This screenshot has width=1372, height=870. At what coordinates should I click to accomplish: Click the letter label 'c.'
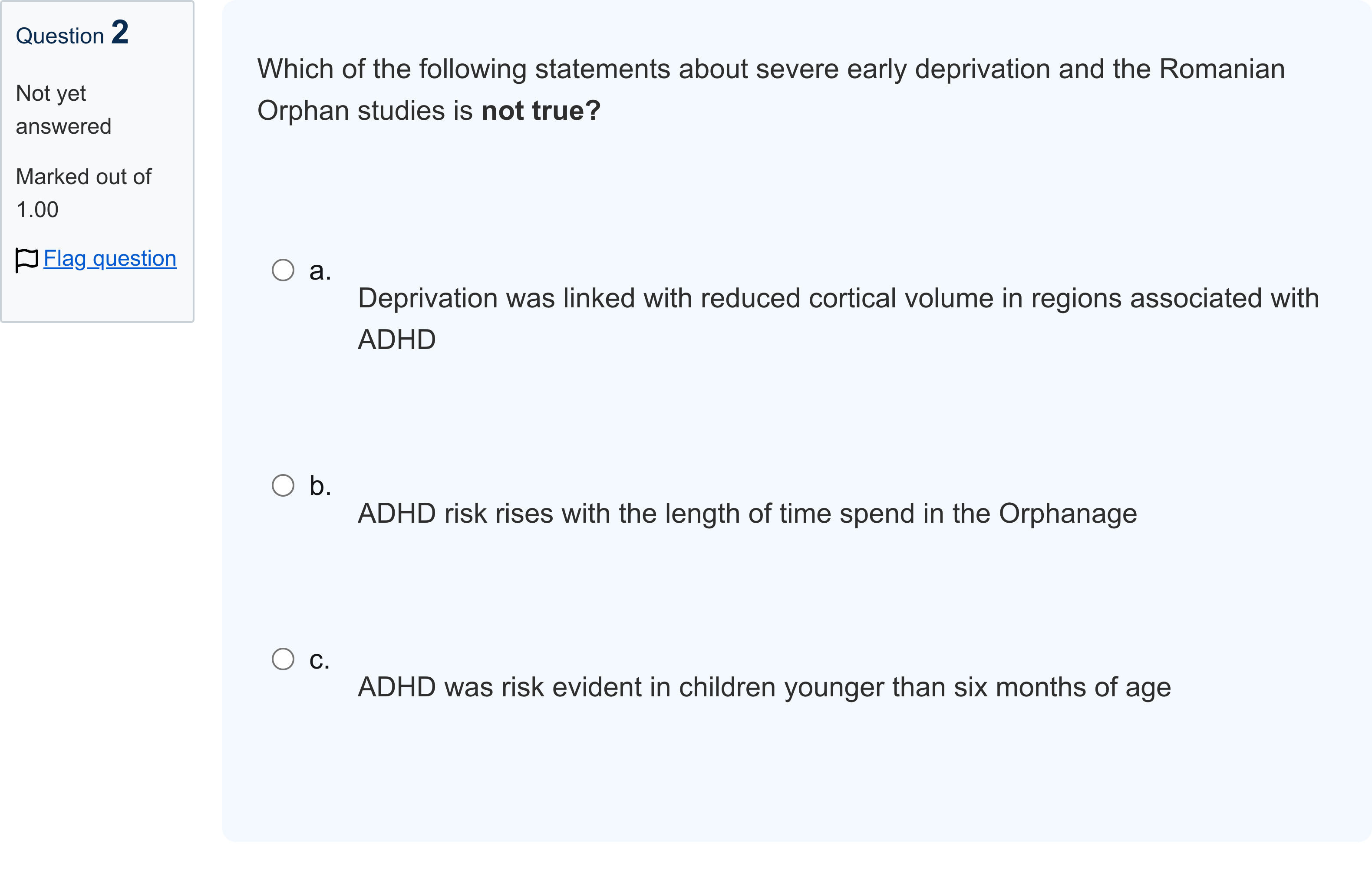[x=319, y=660]
